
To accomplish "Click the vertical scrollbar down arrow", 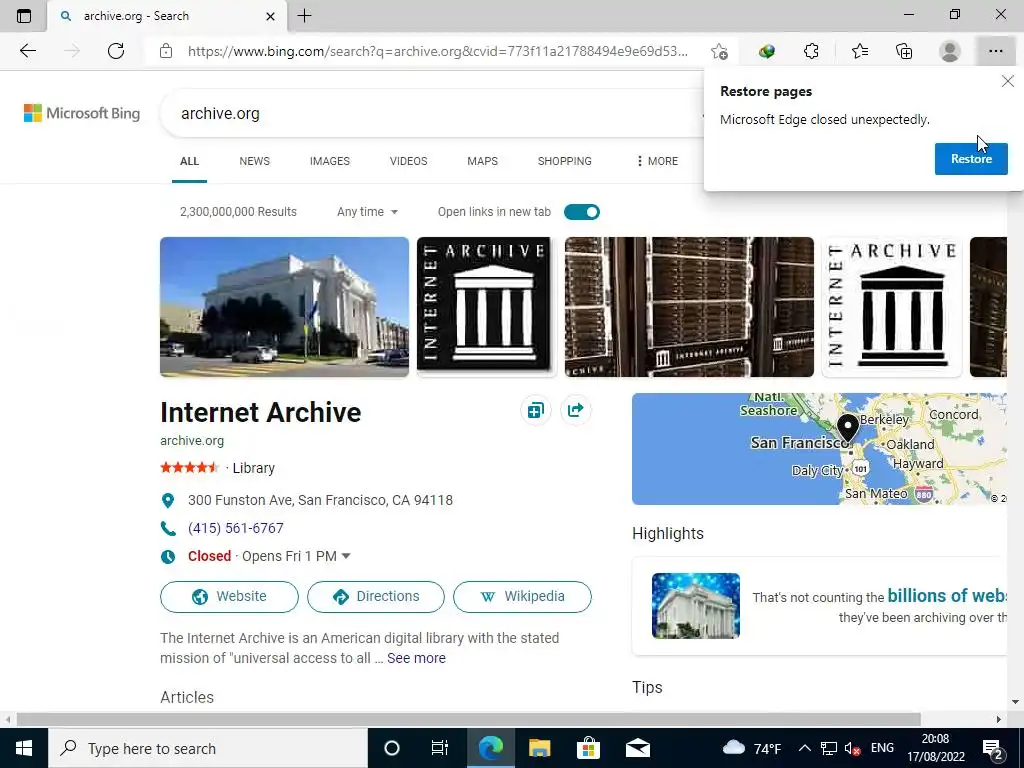I will point(1015,702).
